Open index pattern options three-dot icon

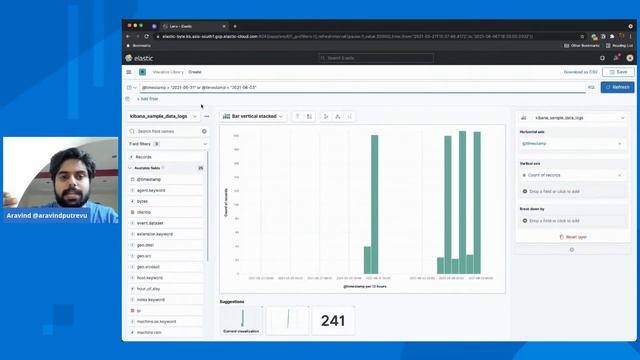pos(207,116)
